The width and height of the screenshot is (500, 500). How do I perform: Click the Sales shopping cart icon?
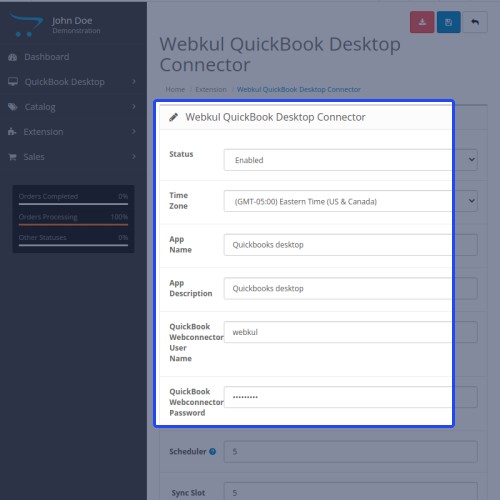[x=12, y=157]
